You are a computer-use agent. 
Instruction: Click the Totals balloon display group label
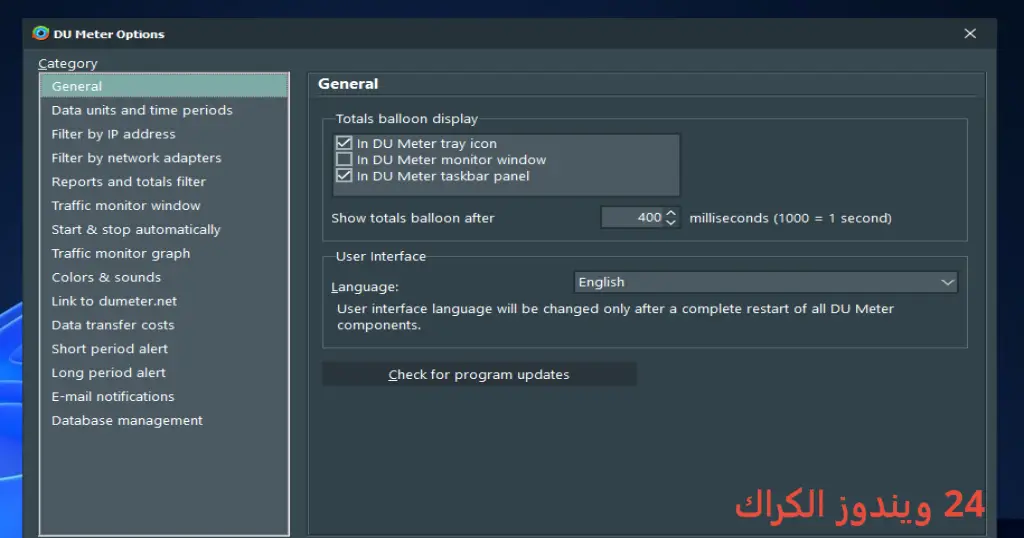click(x=407, y=119)
